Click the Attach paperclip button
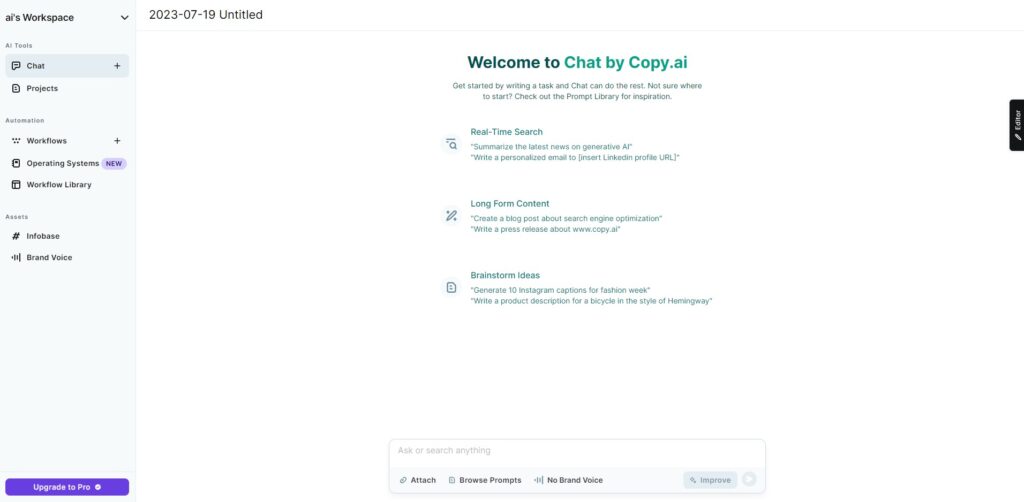1024x502 pixels. coord(417,480)
